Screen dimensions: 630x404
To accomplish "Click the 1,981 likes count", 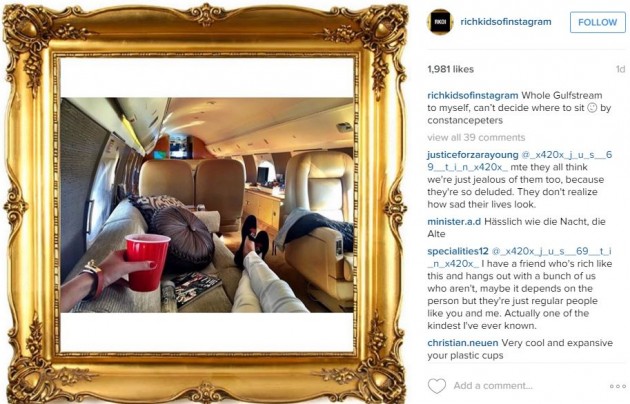I will (450, 69).
